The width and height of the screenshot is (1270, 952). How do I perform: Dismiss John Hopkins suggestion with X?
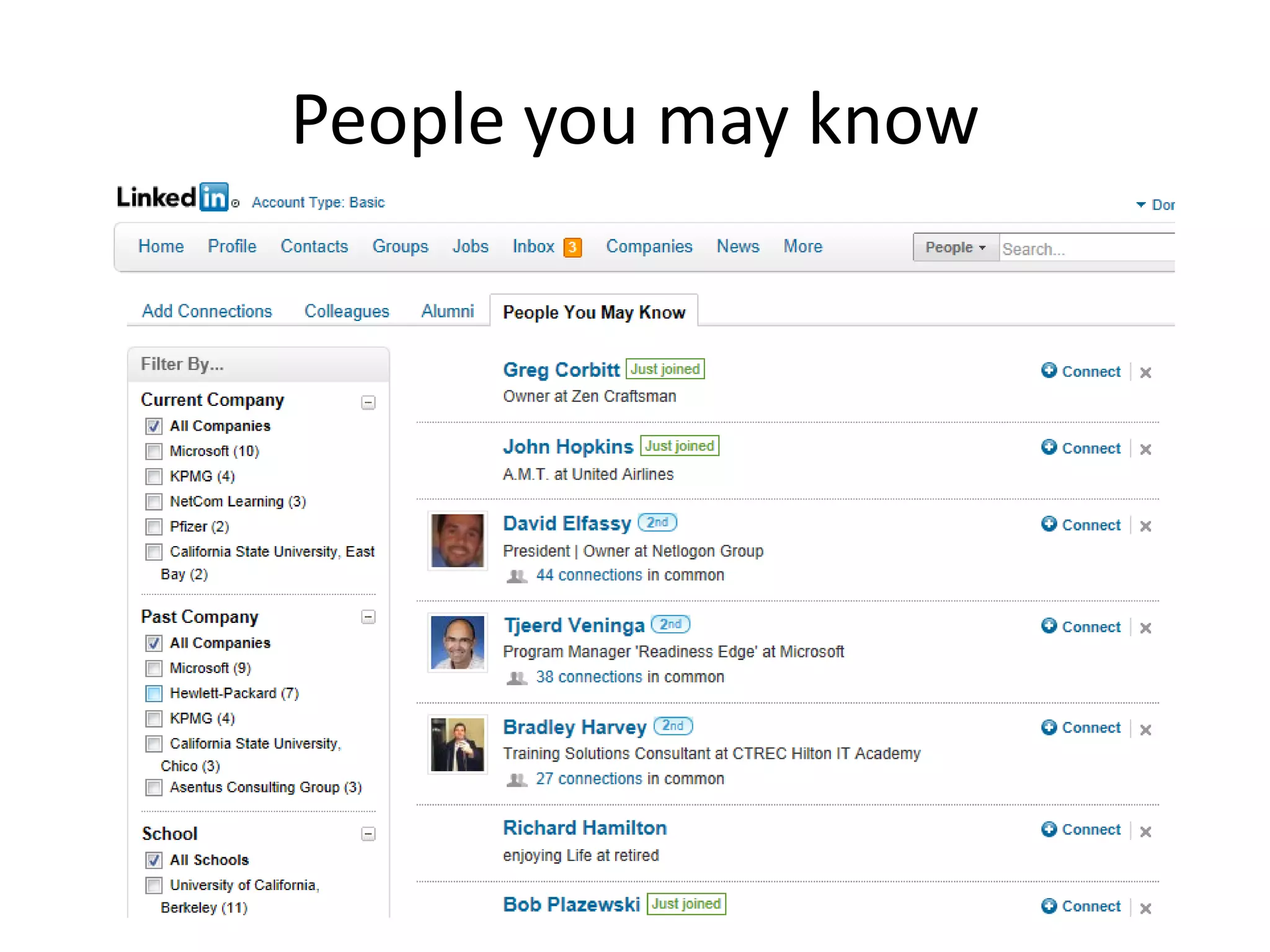pyautogui.click(x=1145, y=449)
